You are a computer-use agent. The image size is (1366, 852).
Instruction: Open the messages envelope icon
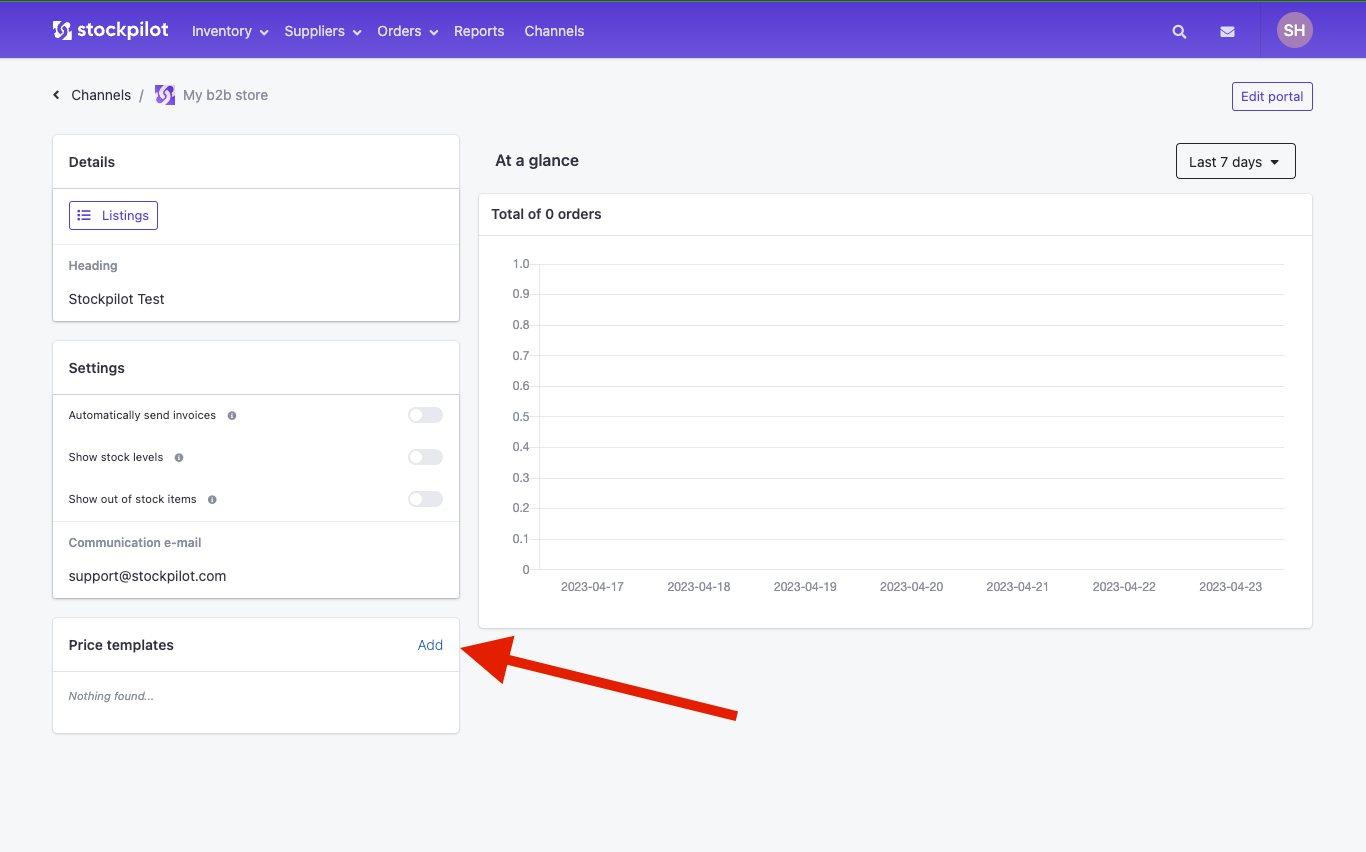tap(1227, 31)
